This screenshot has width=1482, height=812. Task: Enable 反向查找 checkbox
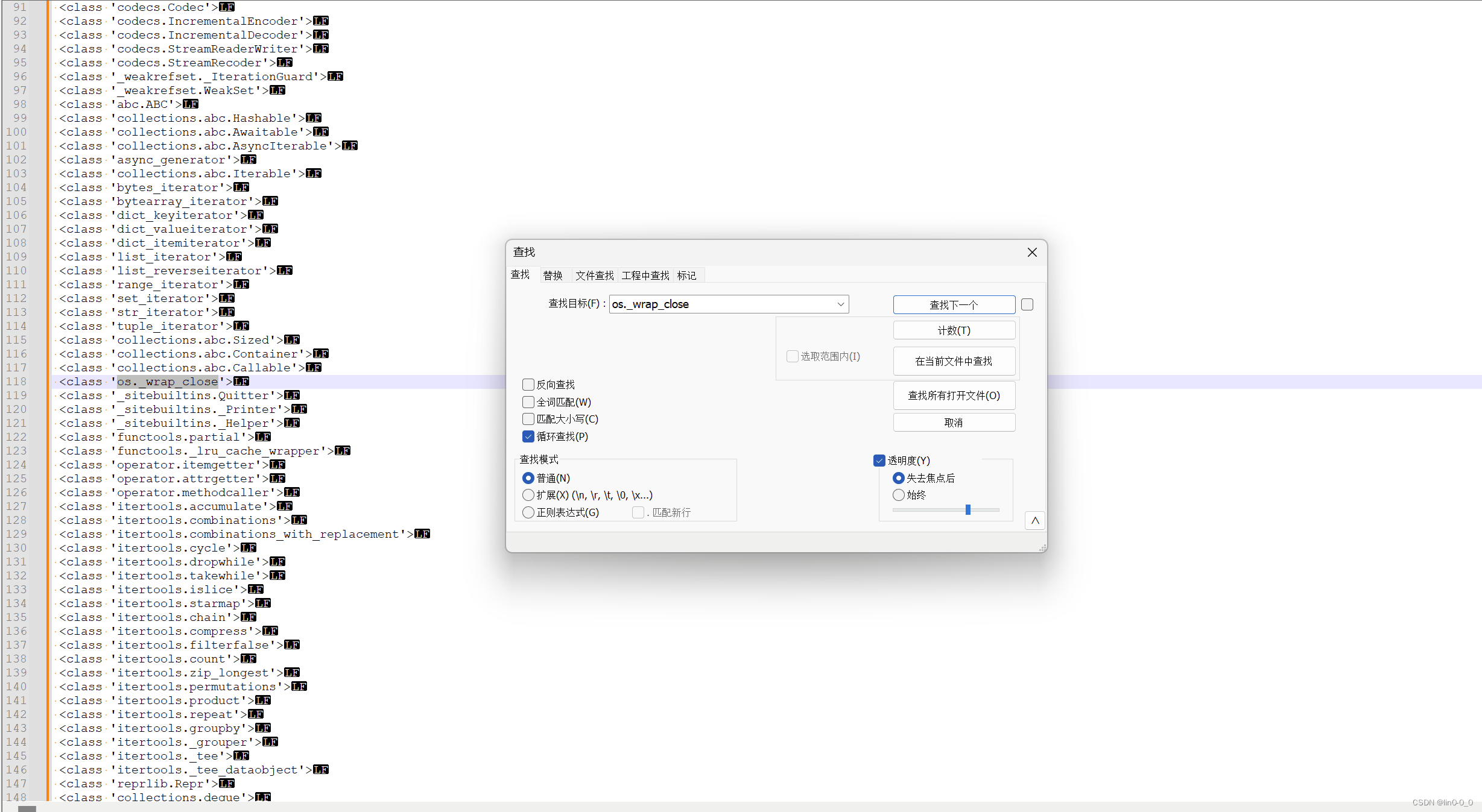(x=528, y=385)
